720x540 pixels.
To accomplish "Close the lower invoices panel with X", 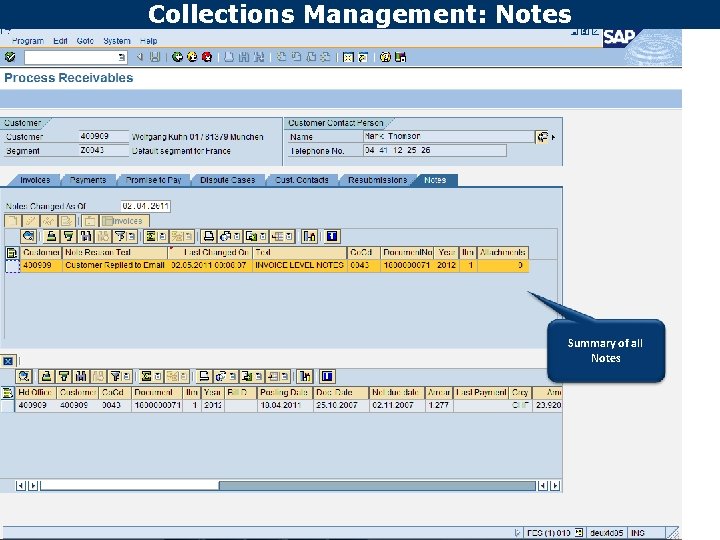I will click(x=8, y=361).
